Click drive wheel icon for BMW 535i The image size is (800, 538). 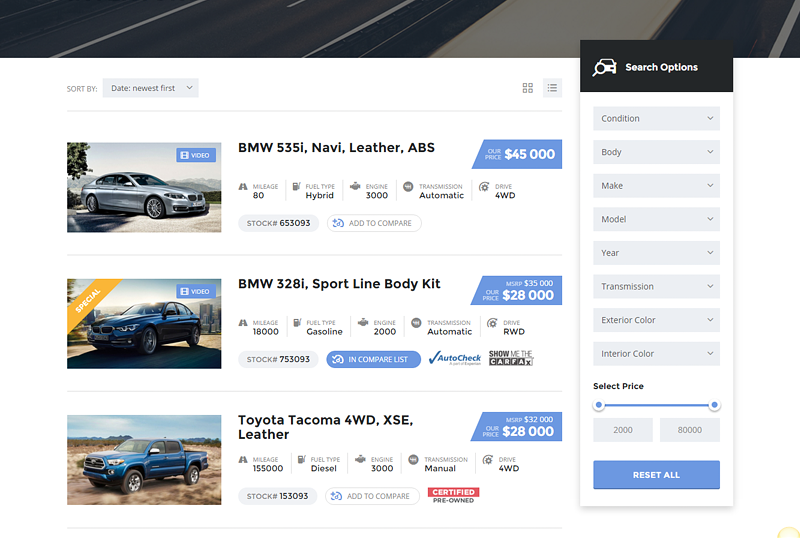click(484, 187)
